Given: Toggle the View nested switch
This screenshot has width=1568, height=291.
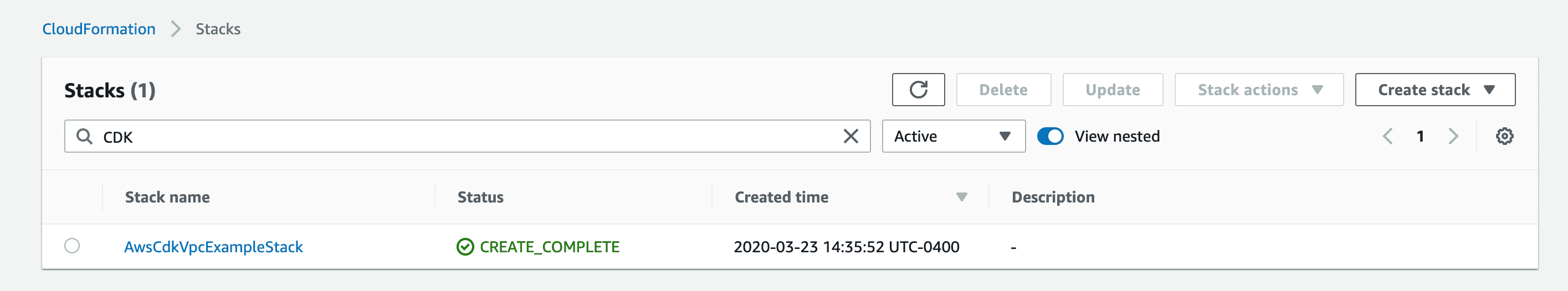Looking at the screenshot, I should click(x=1050, y=136).
